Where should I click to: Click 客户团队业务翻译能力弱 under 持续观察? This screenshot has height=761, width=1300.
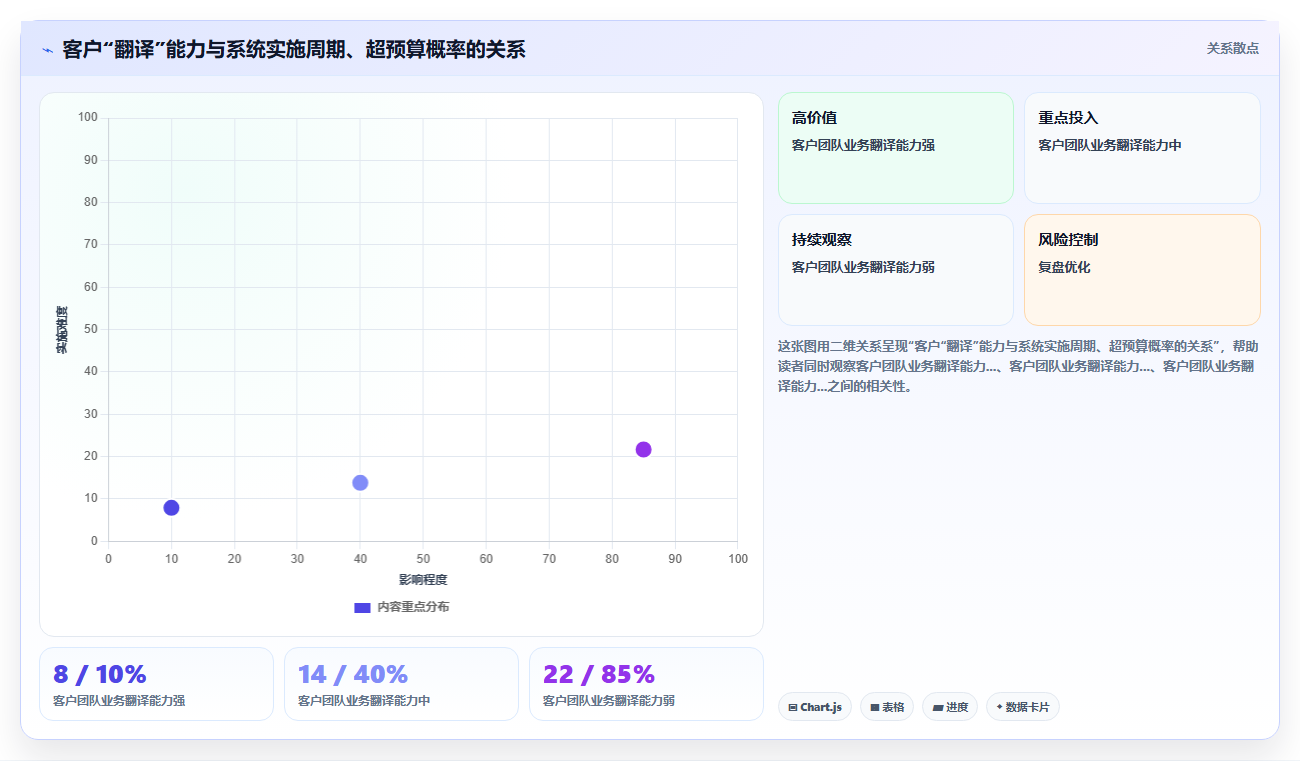[x=863, y=267]
